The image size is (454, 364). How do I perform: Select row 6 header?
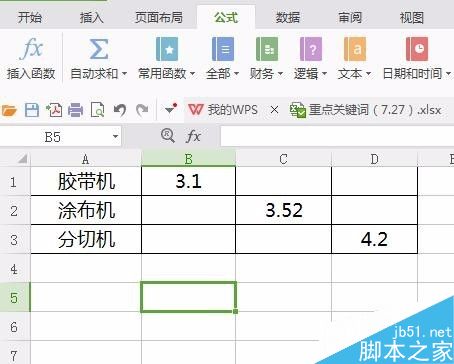(x=15, y=326)
